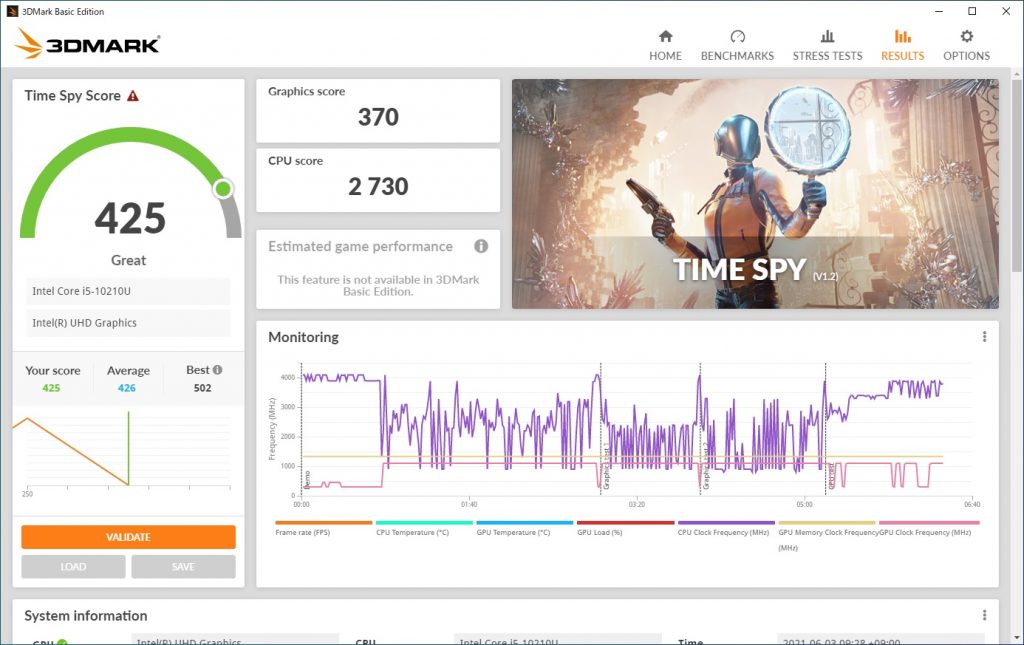The width and height of the screenshot is (1024, 645).
Task: Open the Options tab
Action: (x=967, y=46)
